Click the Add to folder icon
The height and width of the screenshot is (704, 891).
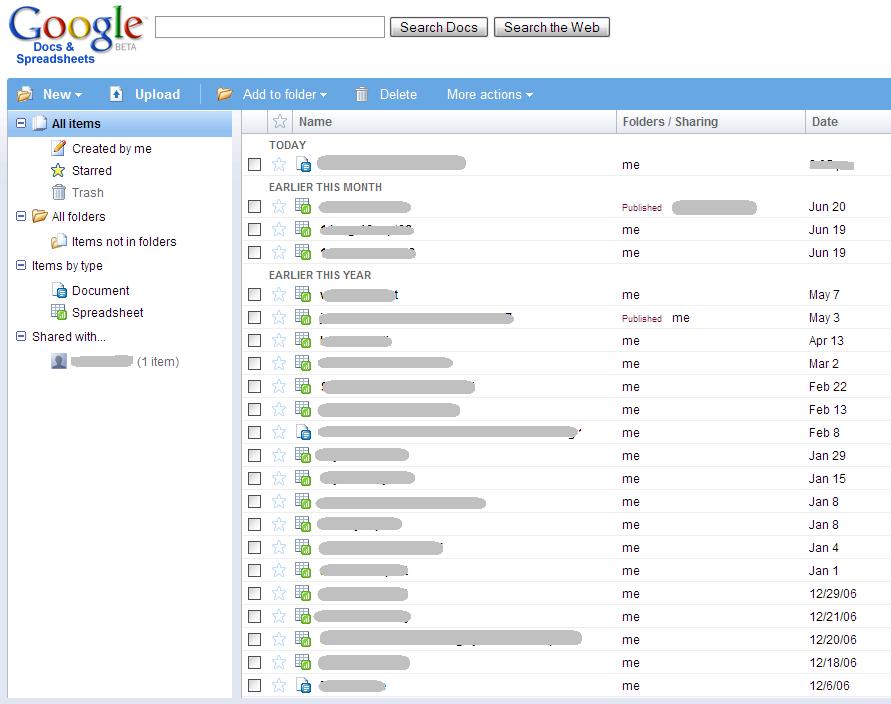point(225,94)
